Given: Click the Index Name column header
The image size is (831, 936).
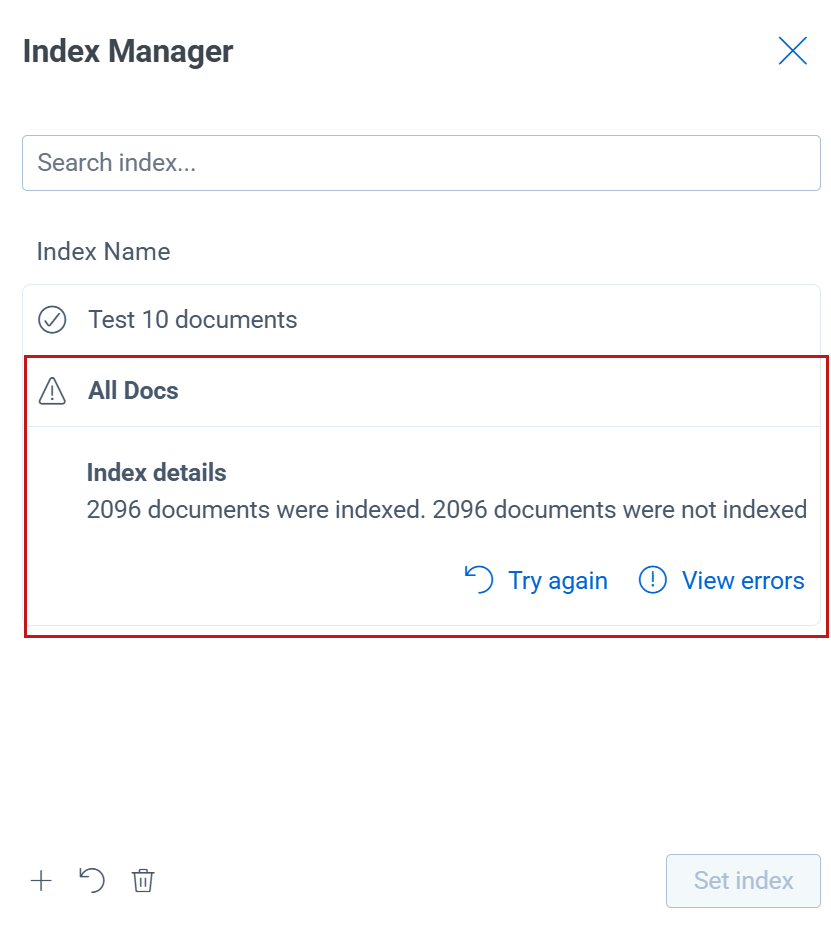Looking at the screenshot, I should point(103,251).
